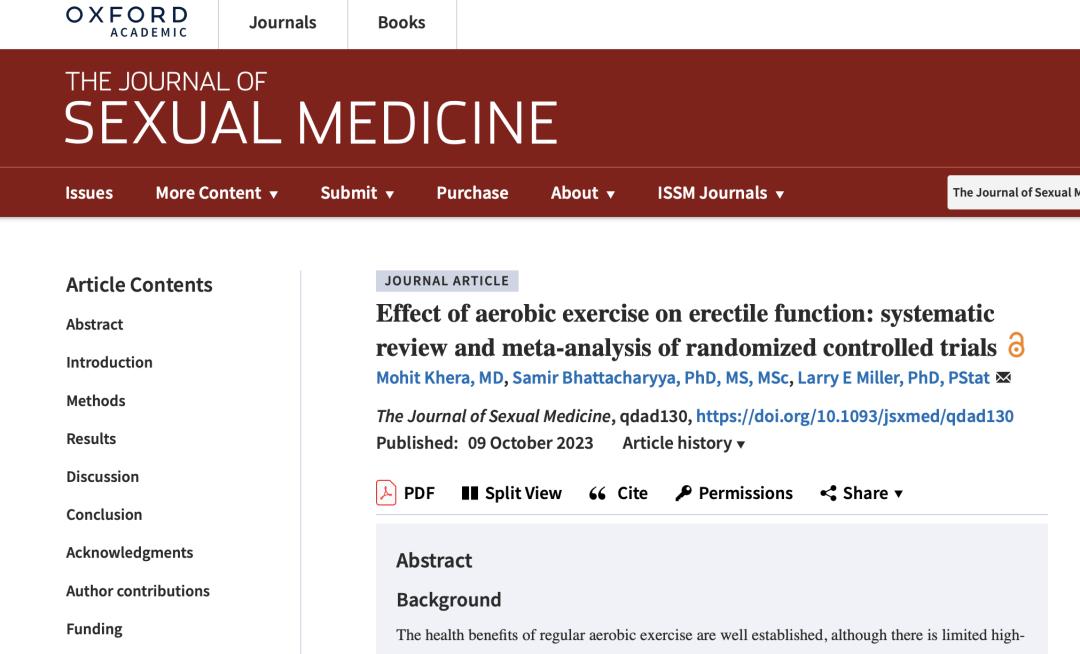Image resolution: width=1080 pixels, height=654 pixels.
Task: Click the Split View columns icon
Action: (x=470, y=493)
